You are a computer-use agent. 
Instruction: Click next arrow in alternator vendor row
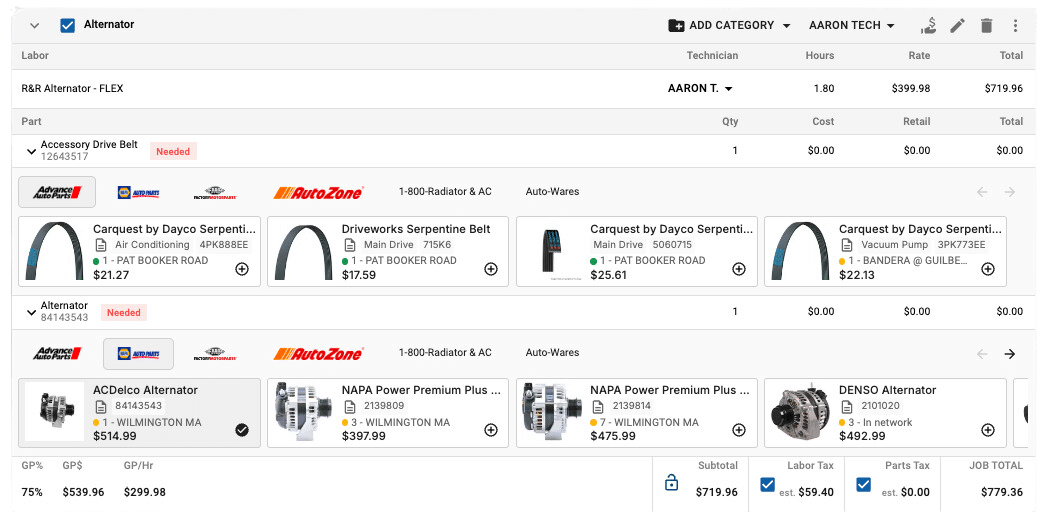coord(1009,354)
